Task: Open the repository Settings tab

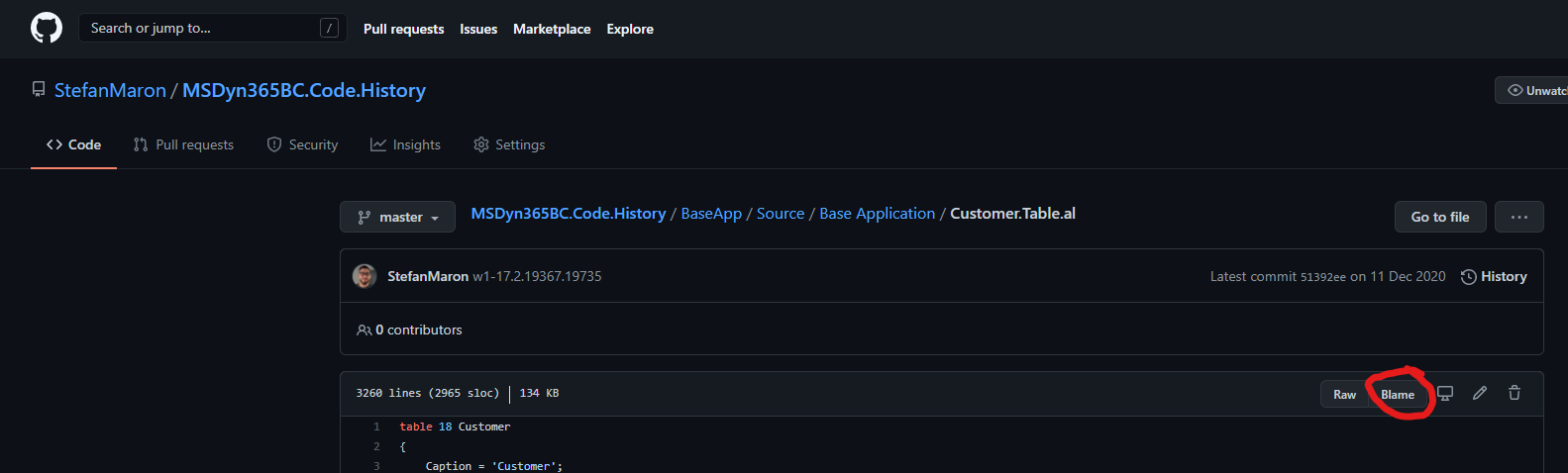Action: [x=509, y=144]
